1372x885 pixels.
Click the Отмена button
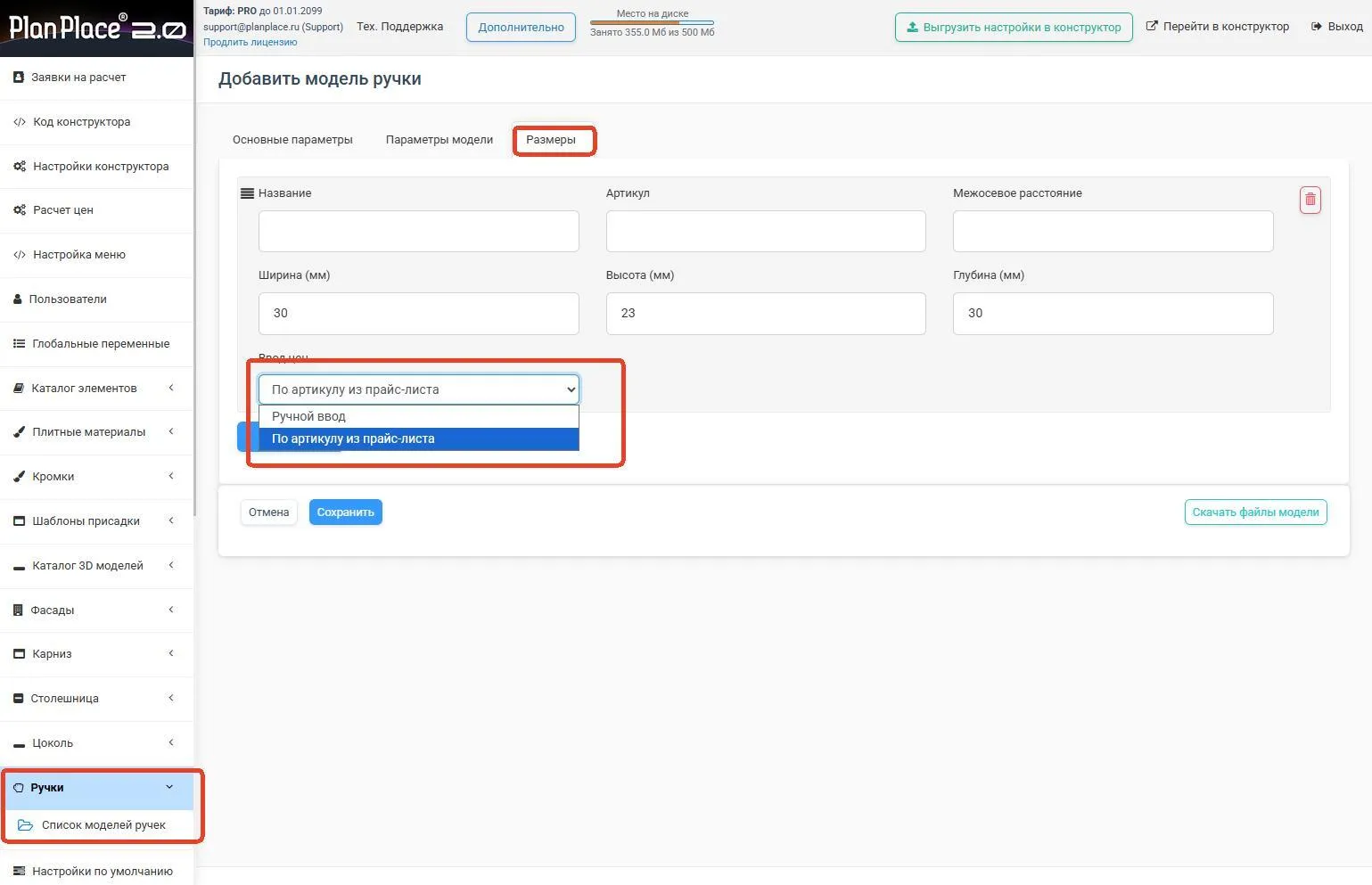coord(268,512)
